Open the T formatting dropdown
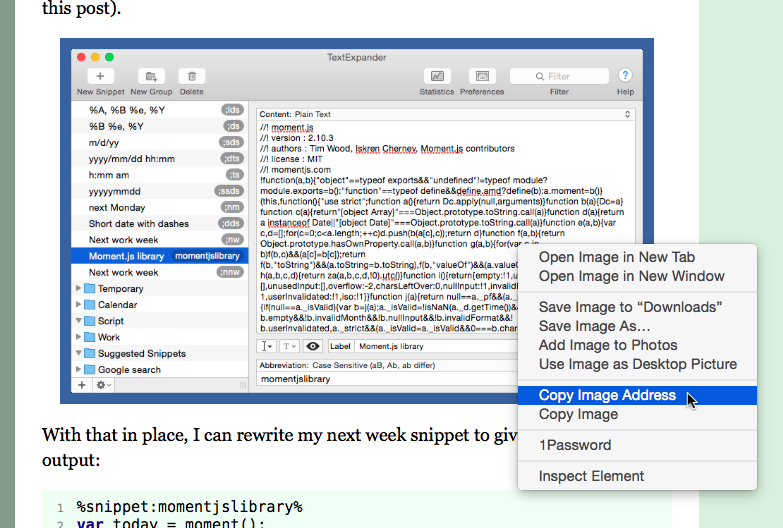The height and width of the screenshot is (528, 783). (289, 346)
